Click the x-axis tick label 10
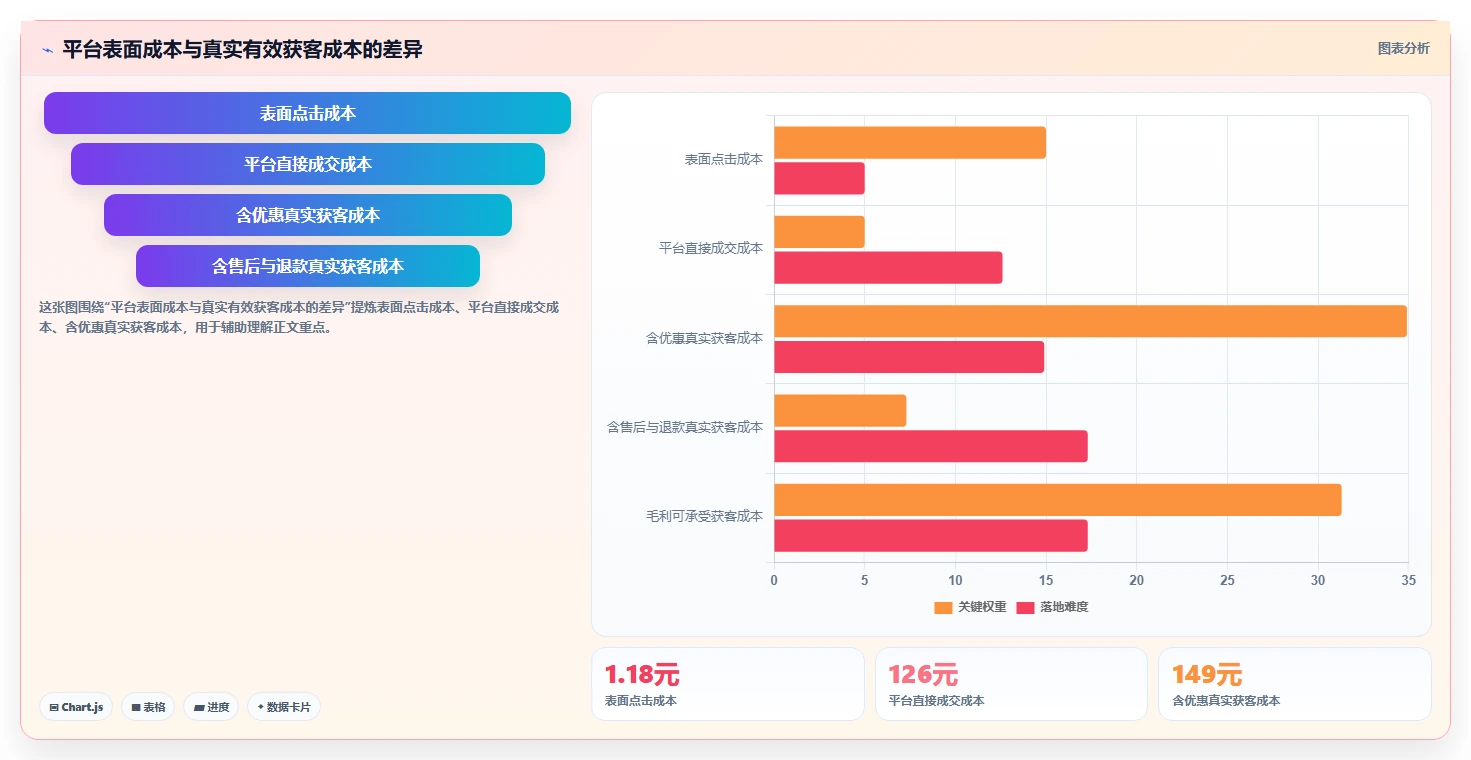1471x760 pixels. [955, 580]
